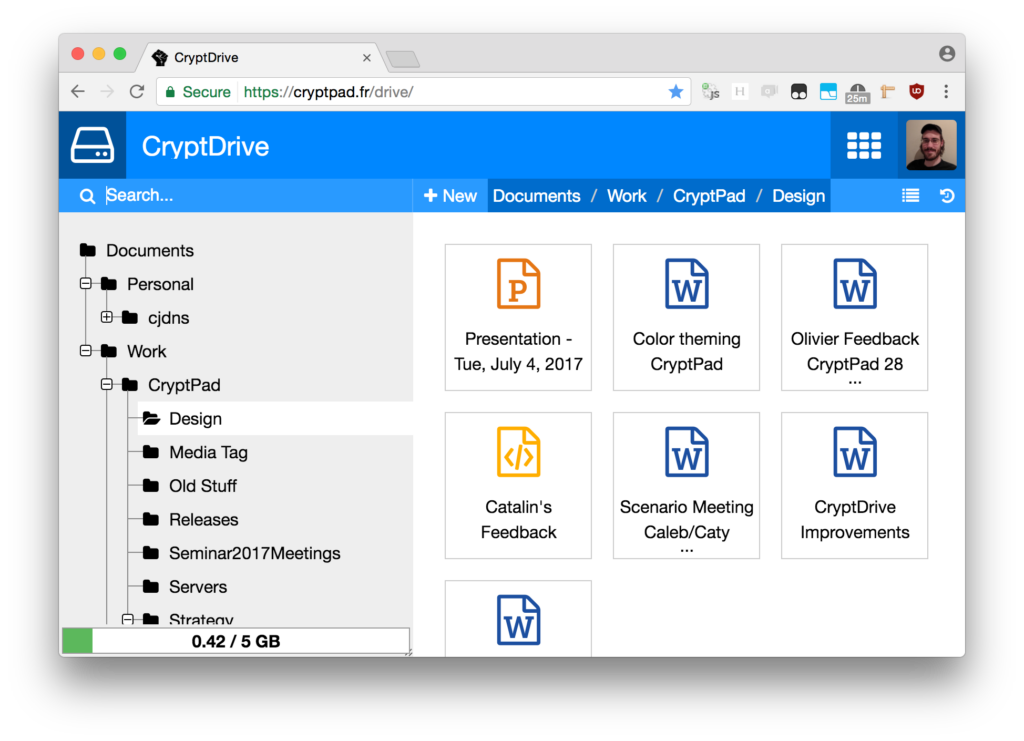
Task: Open the Presentation file with orange P icon
Action: click(518, 317)
